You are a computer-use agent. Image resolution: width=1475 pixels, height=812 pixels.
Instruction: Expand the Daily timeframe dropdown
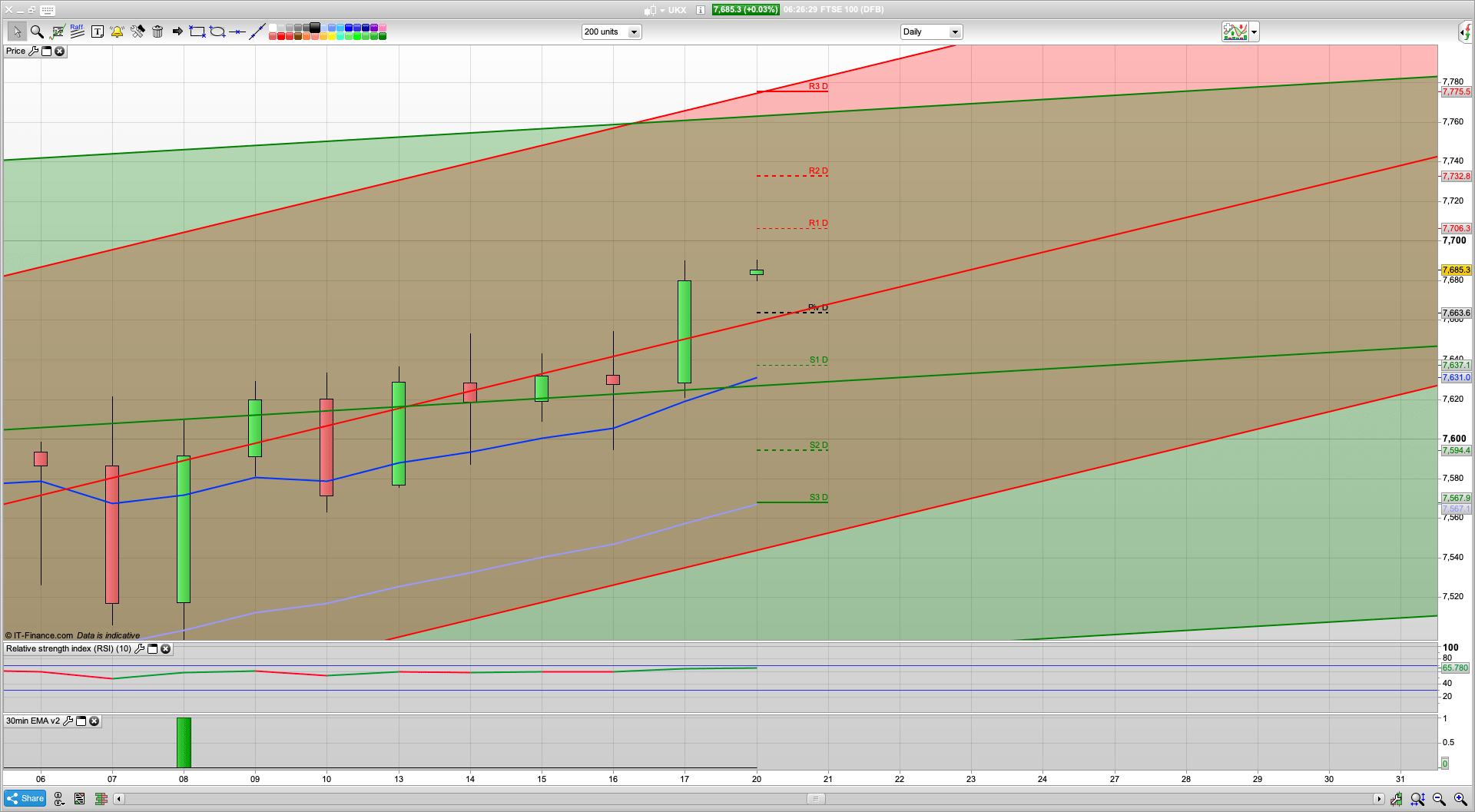click(954, 32)
